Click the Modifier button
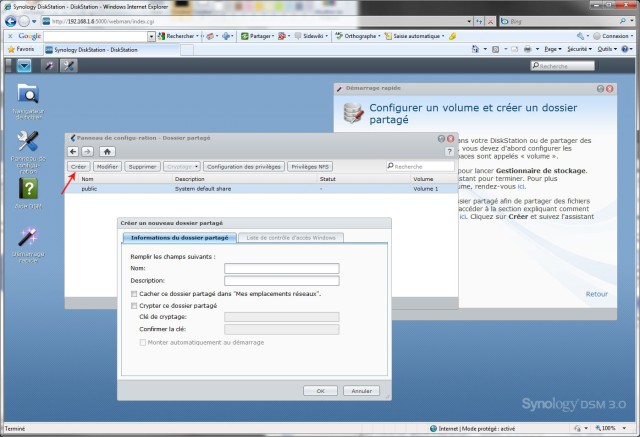The image size is (640, 437). (107, 167)
